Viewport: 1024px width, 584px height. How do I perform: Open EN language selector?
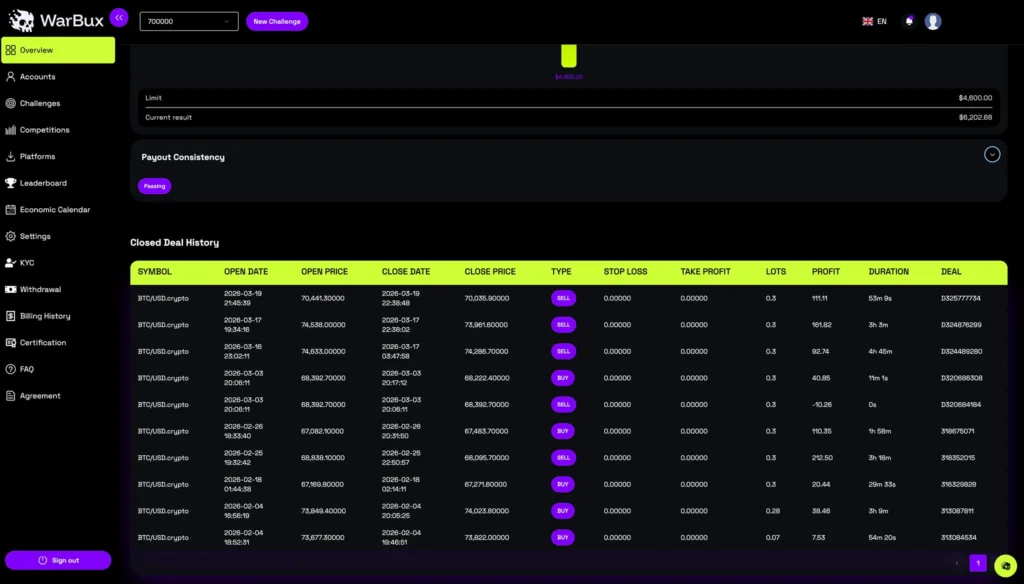click(x=882, y=22)
